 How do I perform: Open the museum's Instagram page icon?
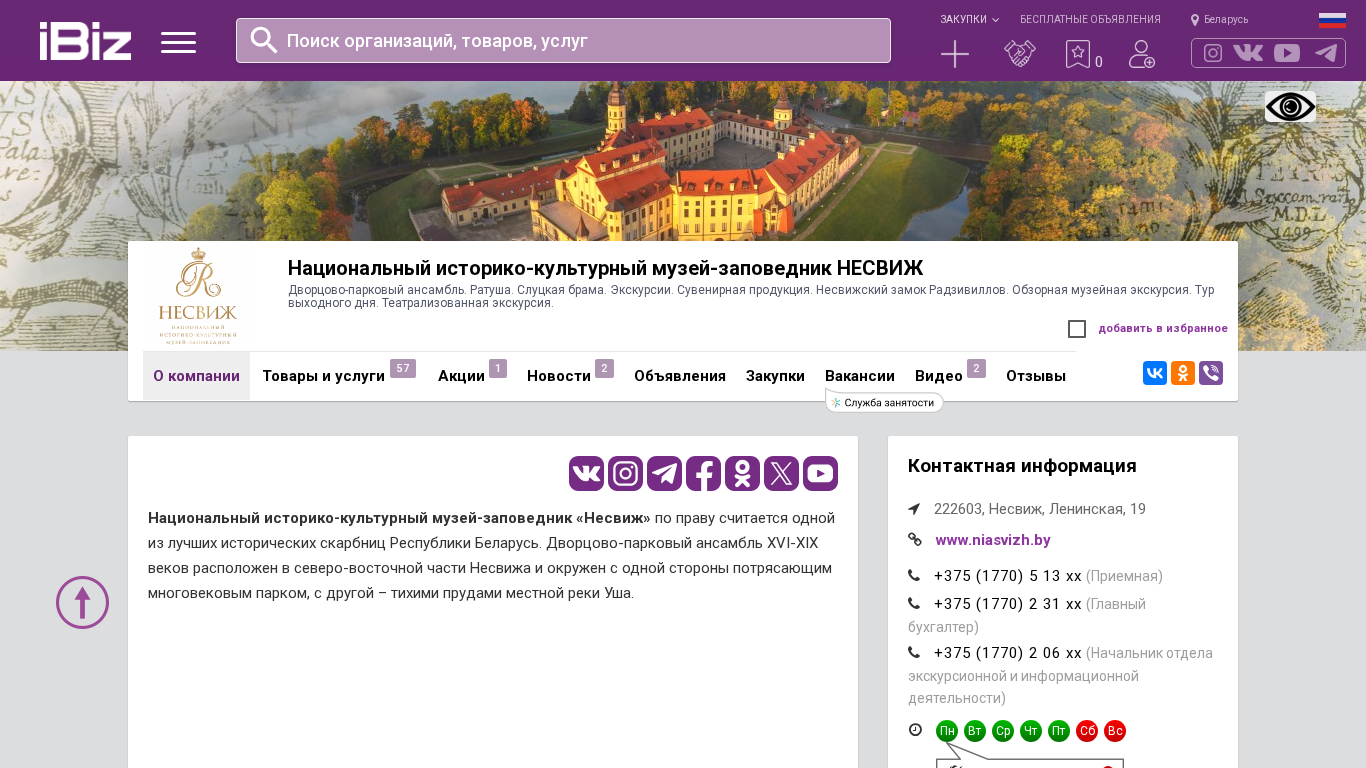pyautogui.click(x=625, y=473)
